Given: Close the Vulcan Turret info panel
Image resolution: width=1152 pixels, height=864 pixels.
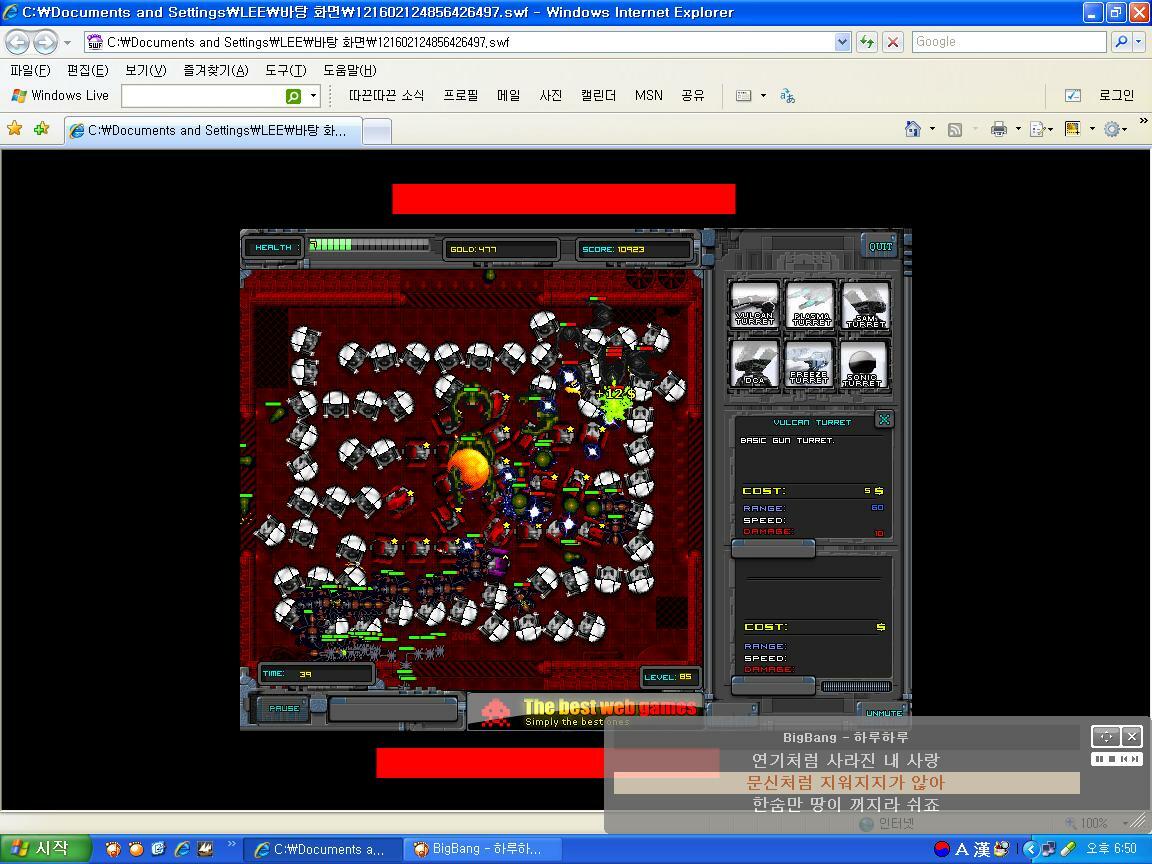Looking at the screenshot, I should [x=885, y=420].
